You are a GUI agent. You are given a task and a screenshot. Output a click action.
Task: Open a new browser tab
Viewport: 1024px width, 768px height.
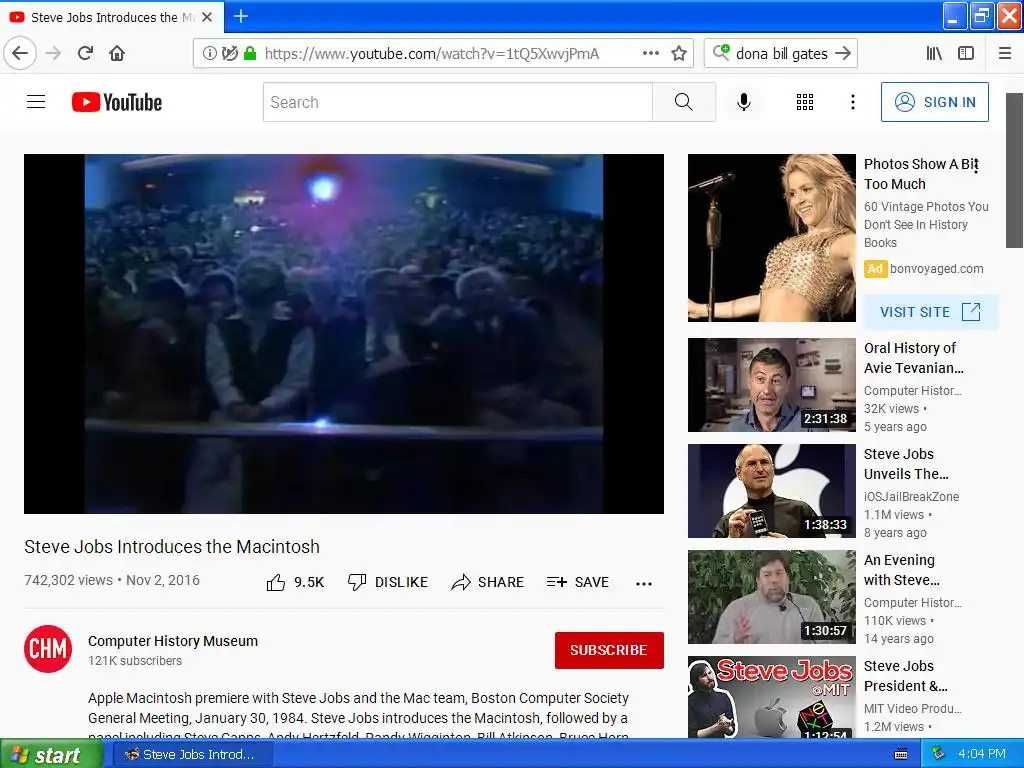point(240,16)
